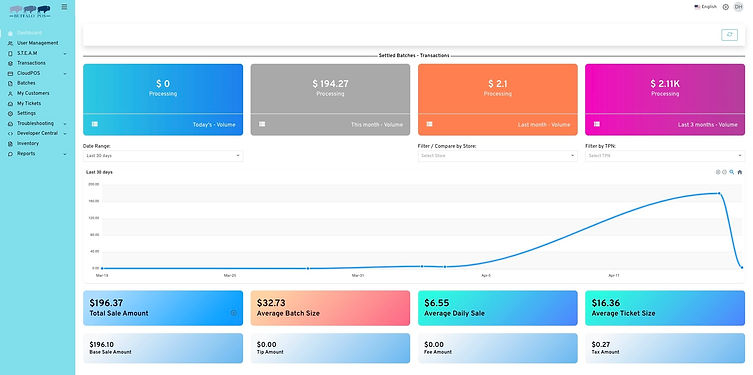Viewport: 753px width, 375px height.
Task: Expand the S.T.E.A.M submenu arrow
Action: 65,54
